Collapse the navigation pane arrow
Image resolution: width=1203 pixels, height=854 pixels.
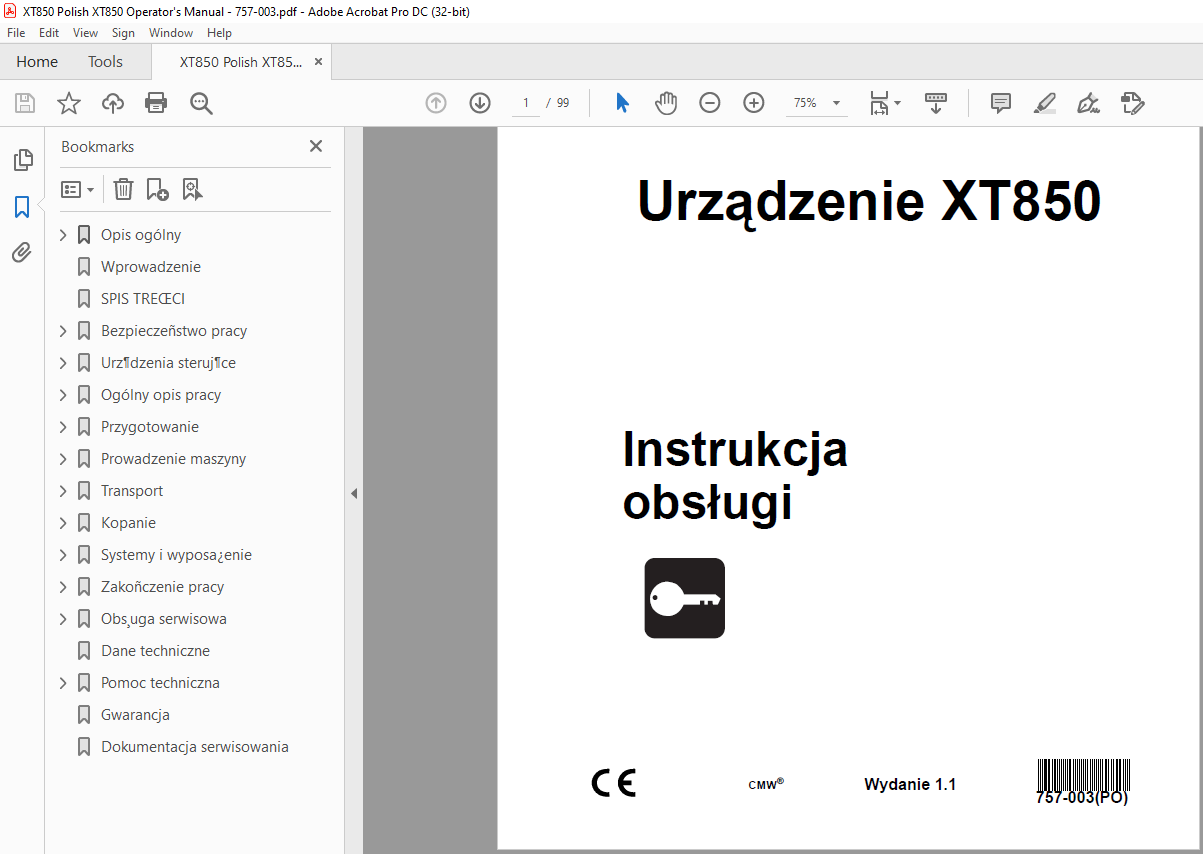click(x=354, y=493)
